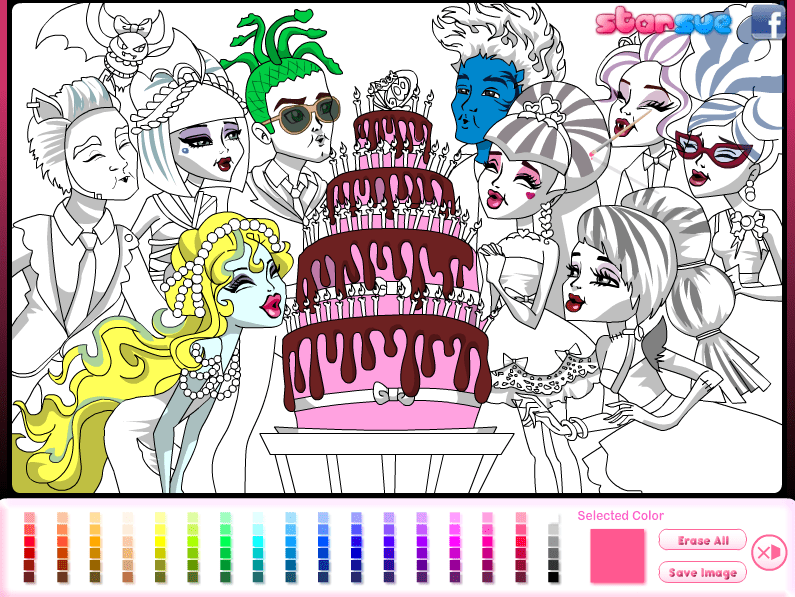Screen dimensions: 795x597
Task: Select the palest peach skin-tone swatch
Action: click(127, 517)
